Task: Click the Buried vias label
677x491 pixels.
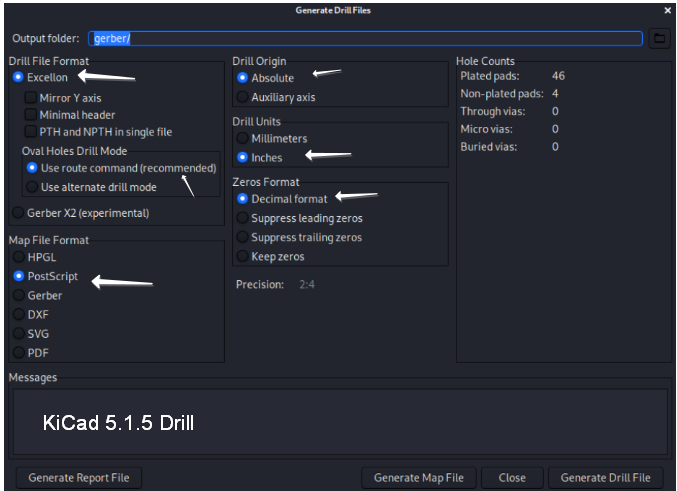Action: 489,147
